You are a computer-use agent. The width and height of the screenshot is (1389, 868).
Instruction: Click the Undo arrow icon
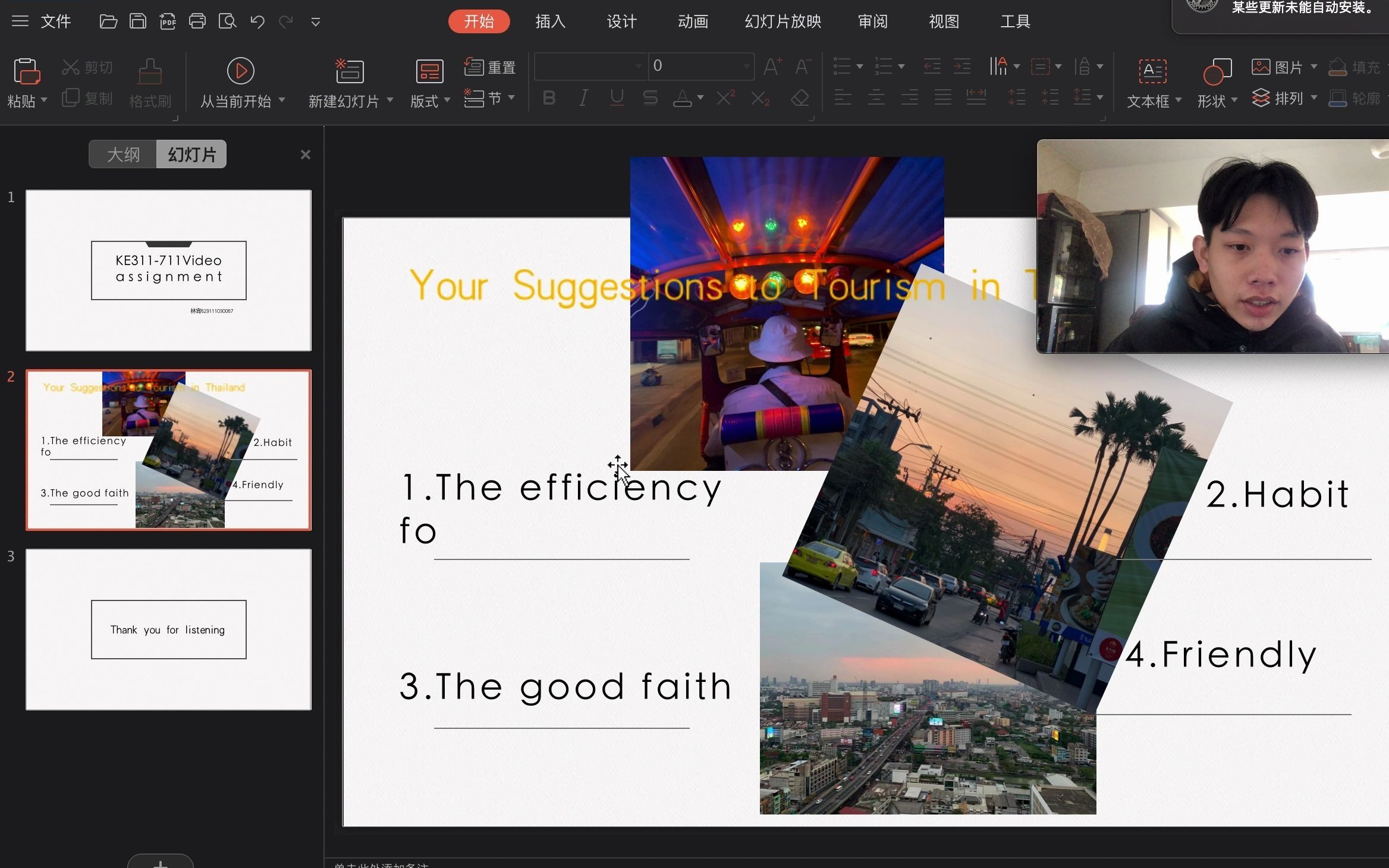tap(258, 21)
